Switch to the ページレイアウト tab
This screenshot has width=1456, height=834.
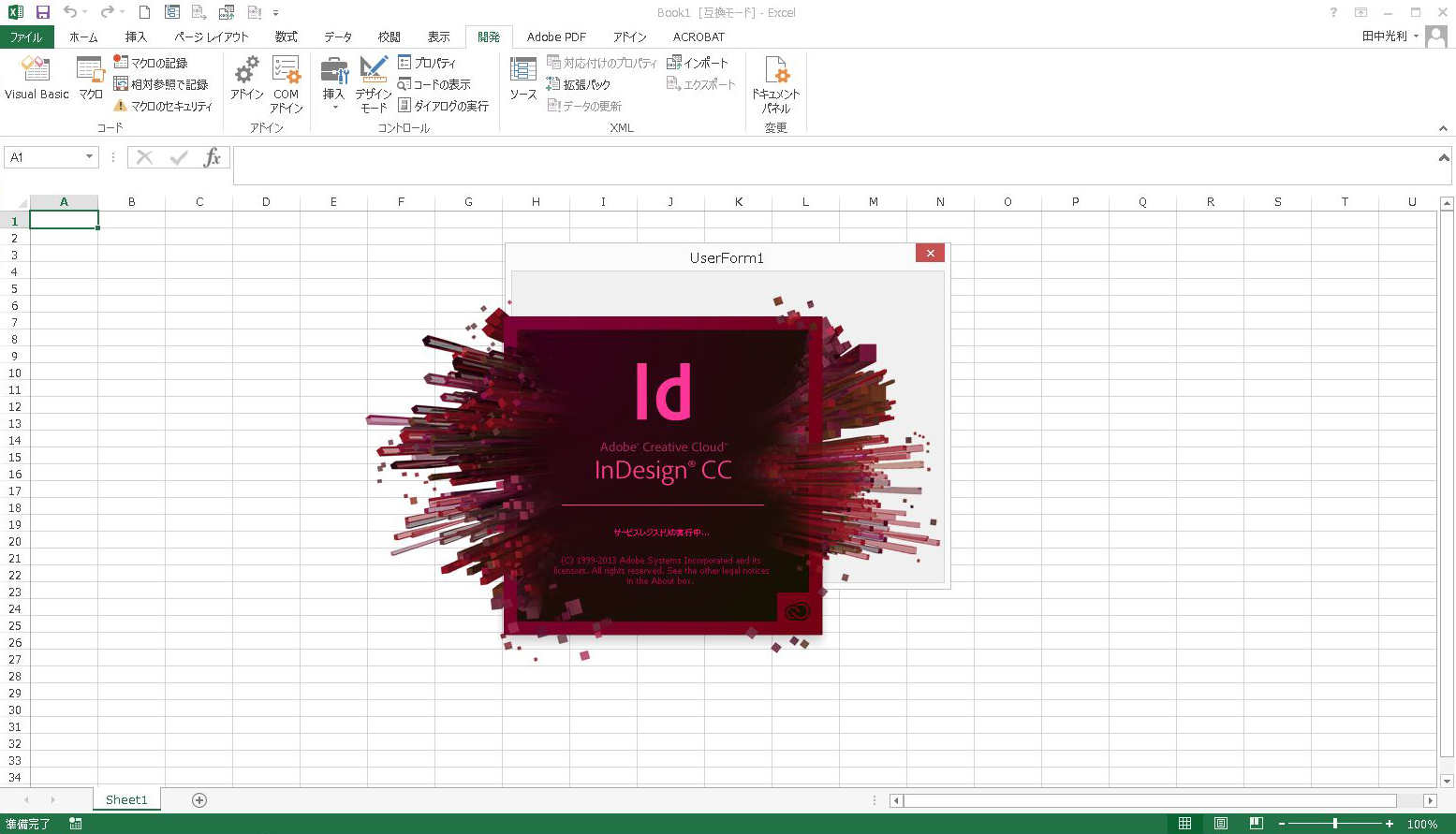[212, 37]
